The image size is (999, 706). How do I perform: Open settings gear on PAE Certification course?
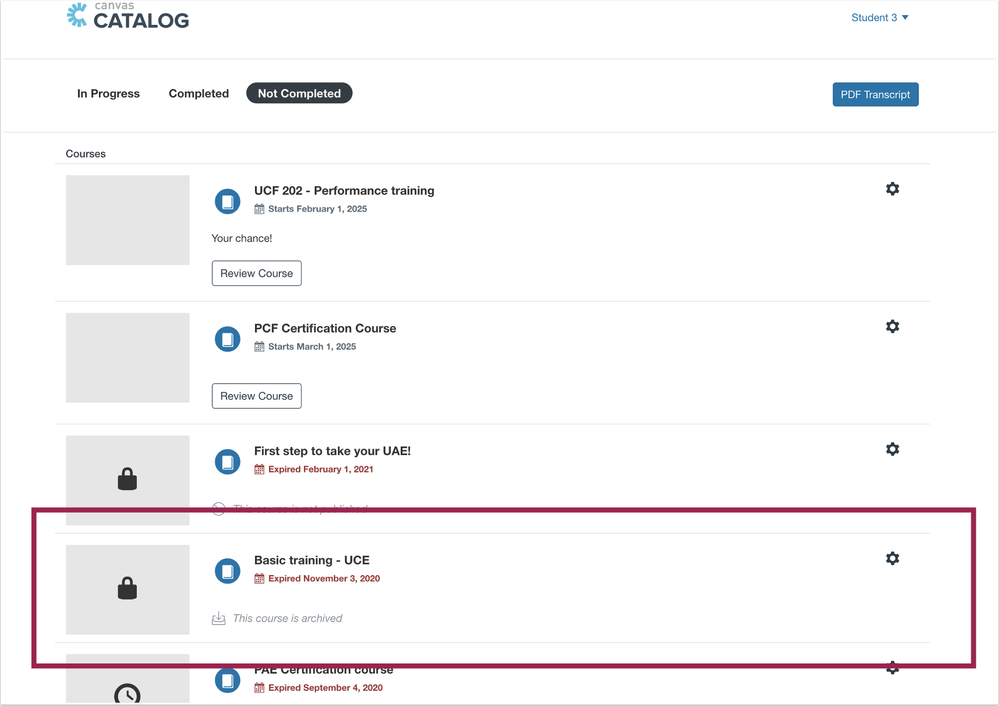(x=892, y=667)
